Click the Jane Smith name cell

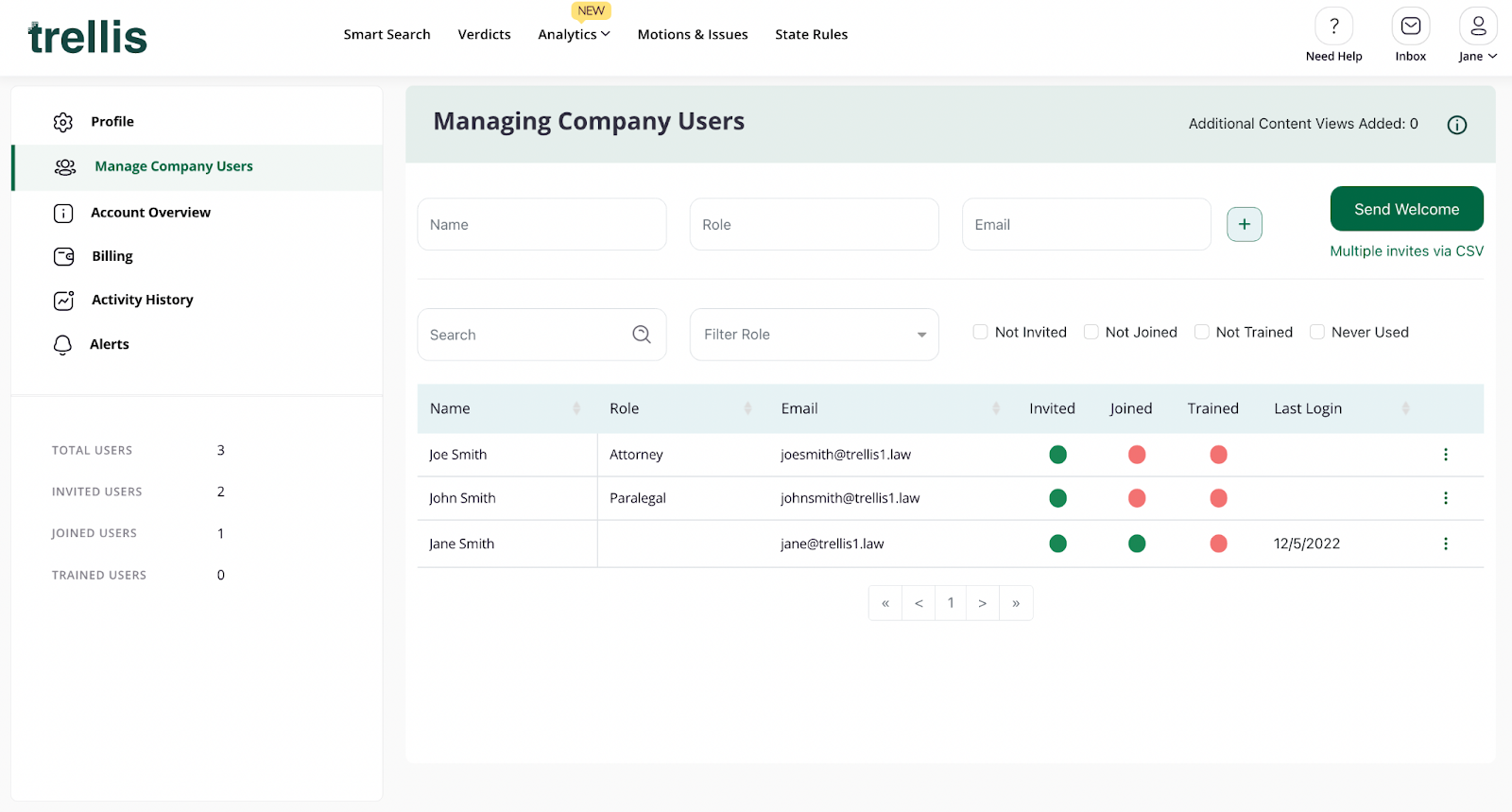461,544
